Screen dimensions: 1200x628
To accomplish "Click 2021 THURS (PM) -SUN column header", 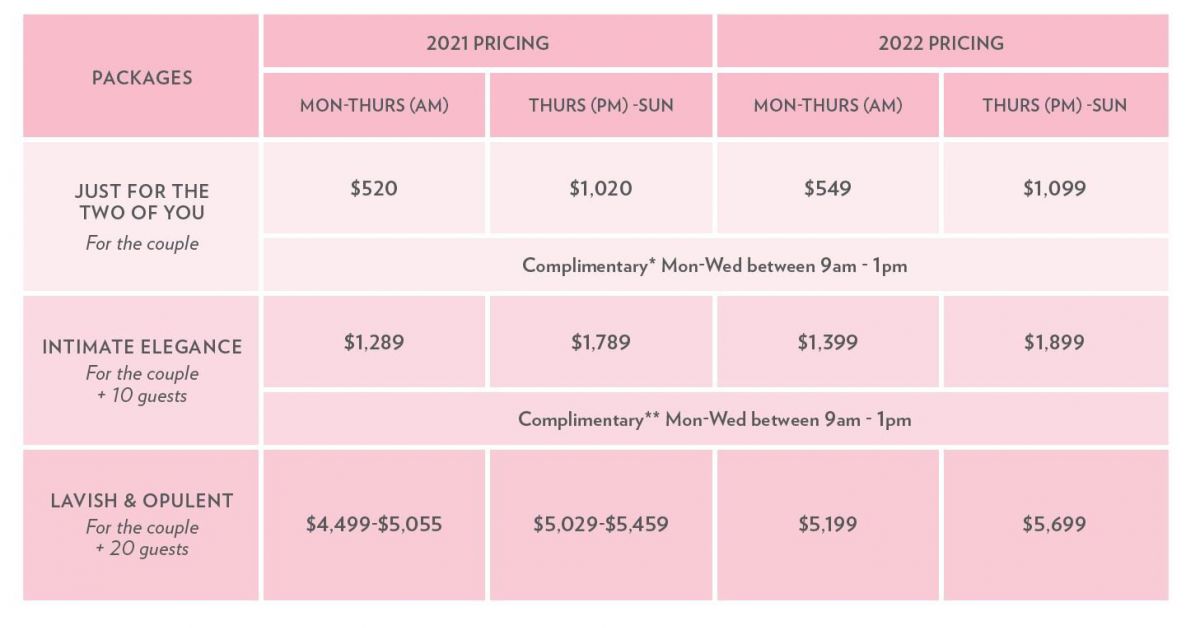I will 601,105.
